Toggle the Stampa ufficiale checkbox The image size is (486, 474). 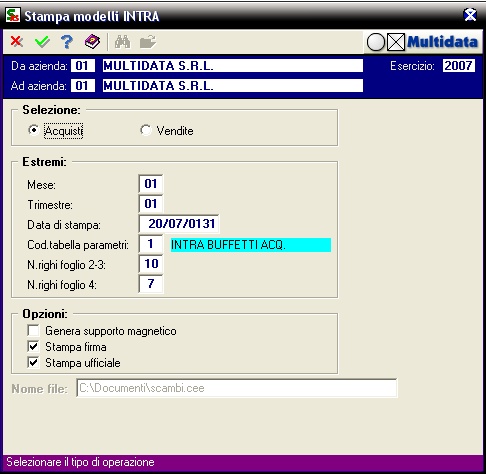[x=33, y=362]
